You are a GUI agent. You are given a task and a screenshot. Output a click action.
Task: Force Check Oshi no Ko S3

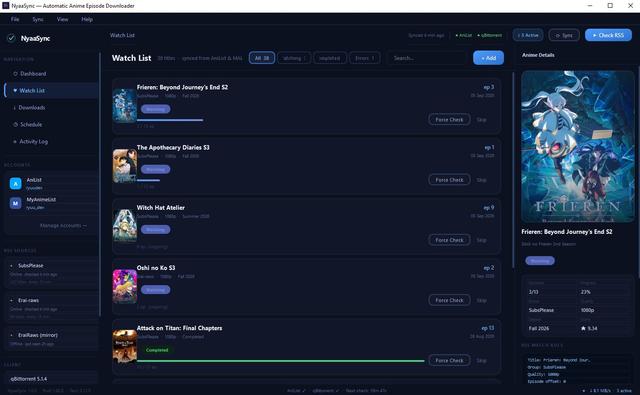pos(449,300)
